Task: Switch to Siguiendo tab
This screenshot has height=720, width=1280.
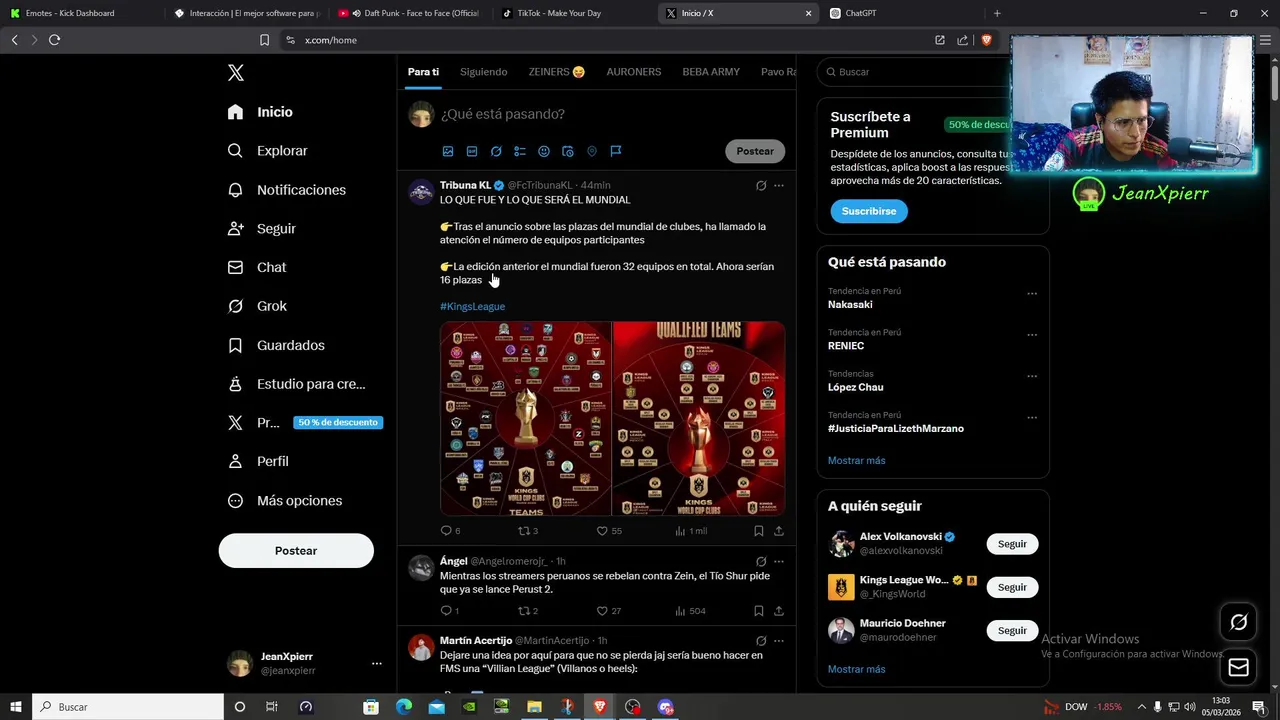Action: pos(484,72)
